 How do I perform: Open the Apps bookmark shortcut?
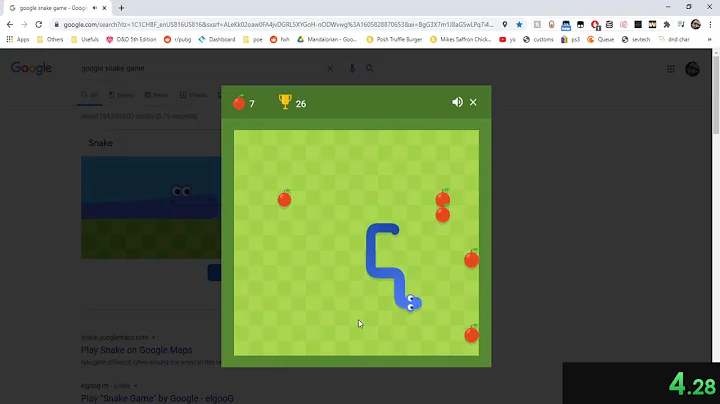click(18, 39)
